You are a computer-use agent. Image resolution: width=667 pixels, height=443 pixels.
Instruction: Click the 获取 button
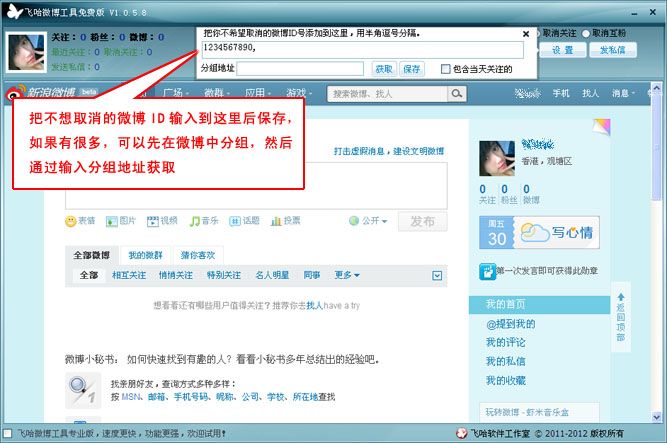(x=384, y=69)
